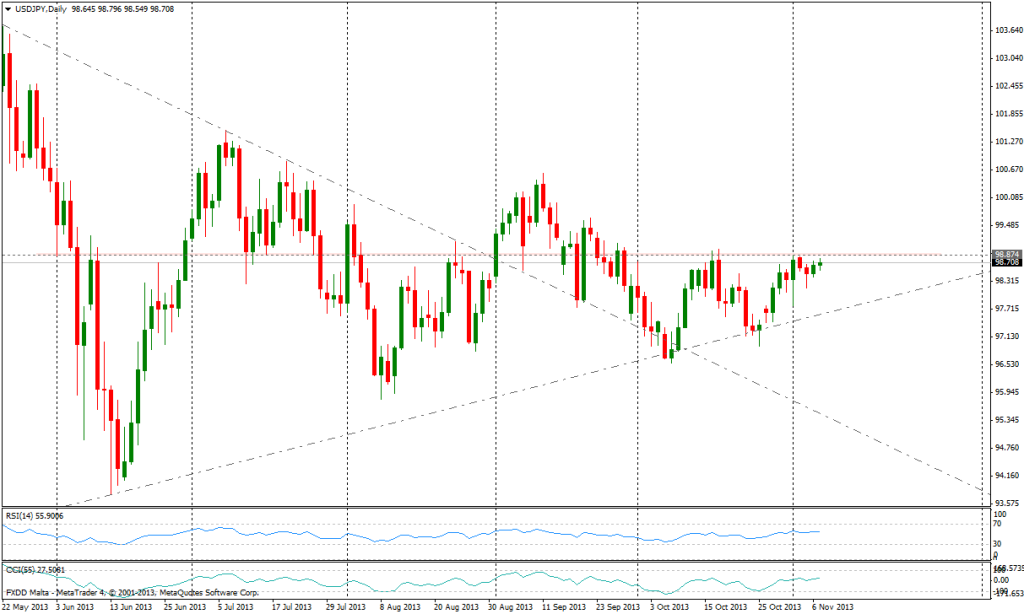1024x614 pixels.
Task: Click the RSI 70 level label
Action: [x=997, y=523]
